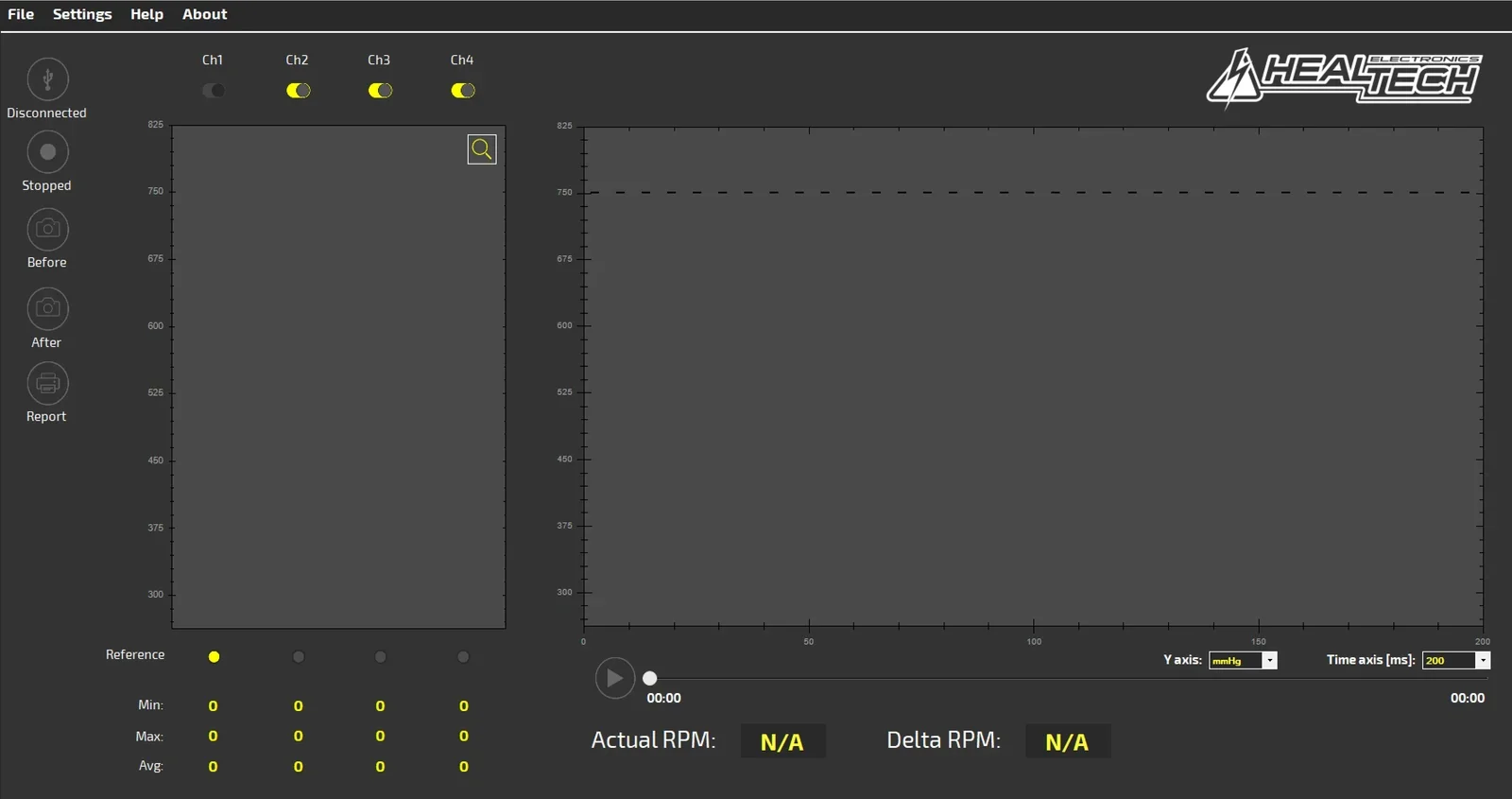This screenshot has height=799, width=1512.
Task: Set Ch2 as the reference channel
Action: click(x=299, y=657)
